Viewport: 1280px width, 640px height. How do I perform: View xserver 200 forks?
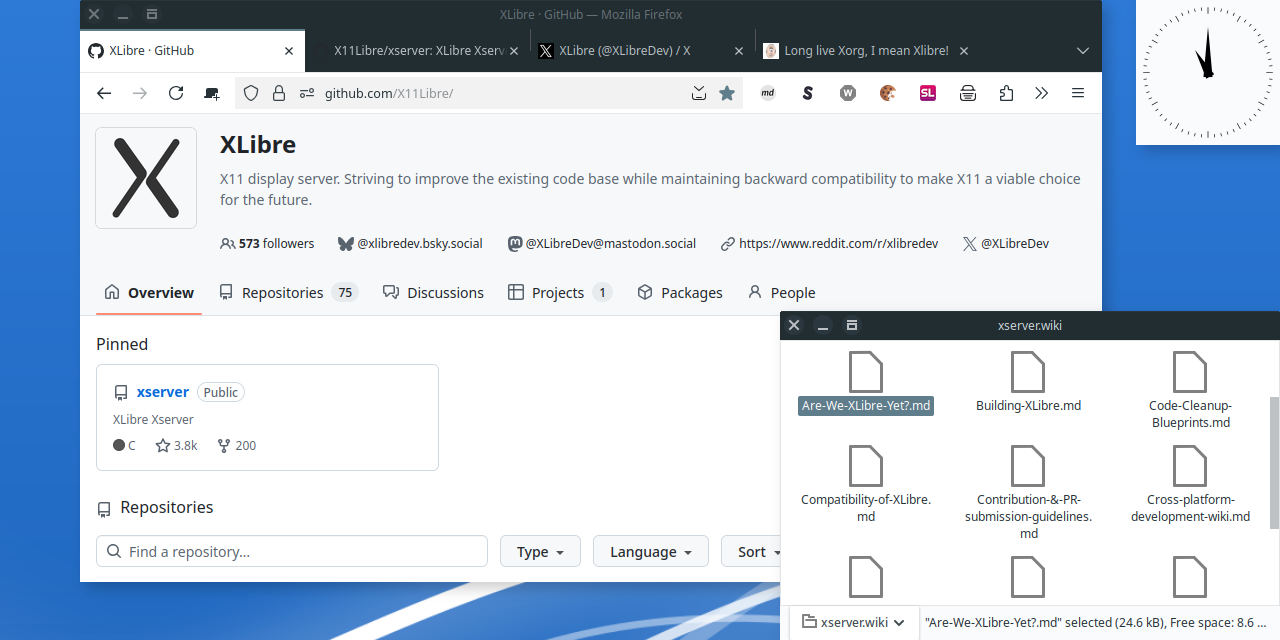click(x=237, y=446)
